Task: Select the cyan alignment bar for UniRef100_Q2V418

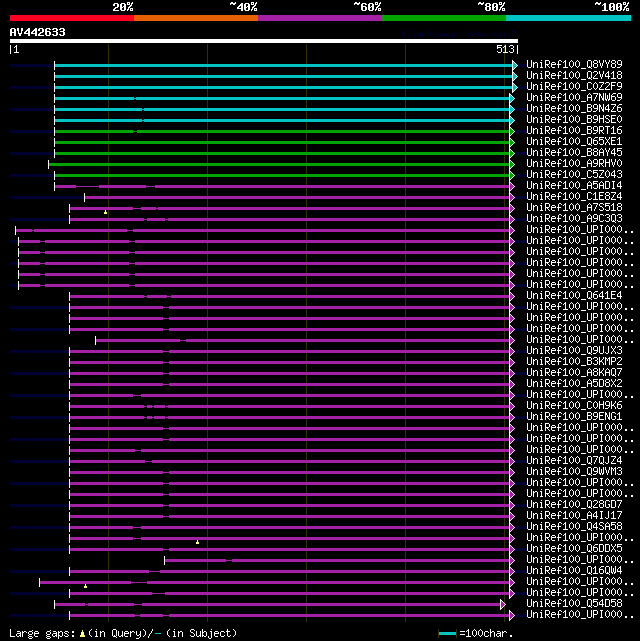Action: click(x=284, y=76)
